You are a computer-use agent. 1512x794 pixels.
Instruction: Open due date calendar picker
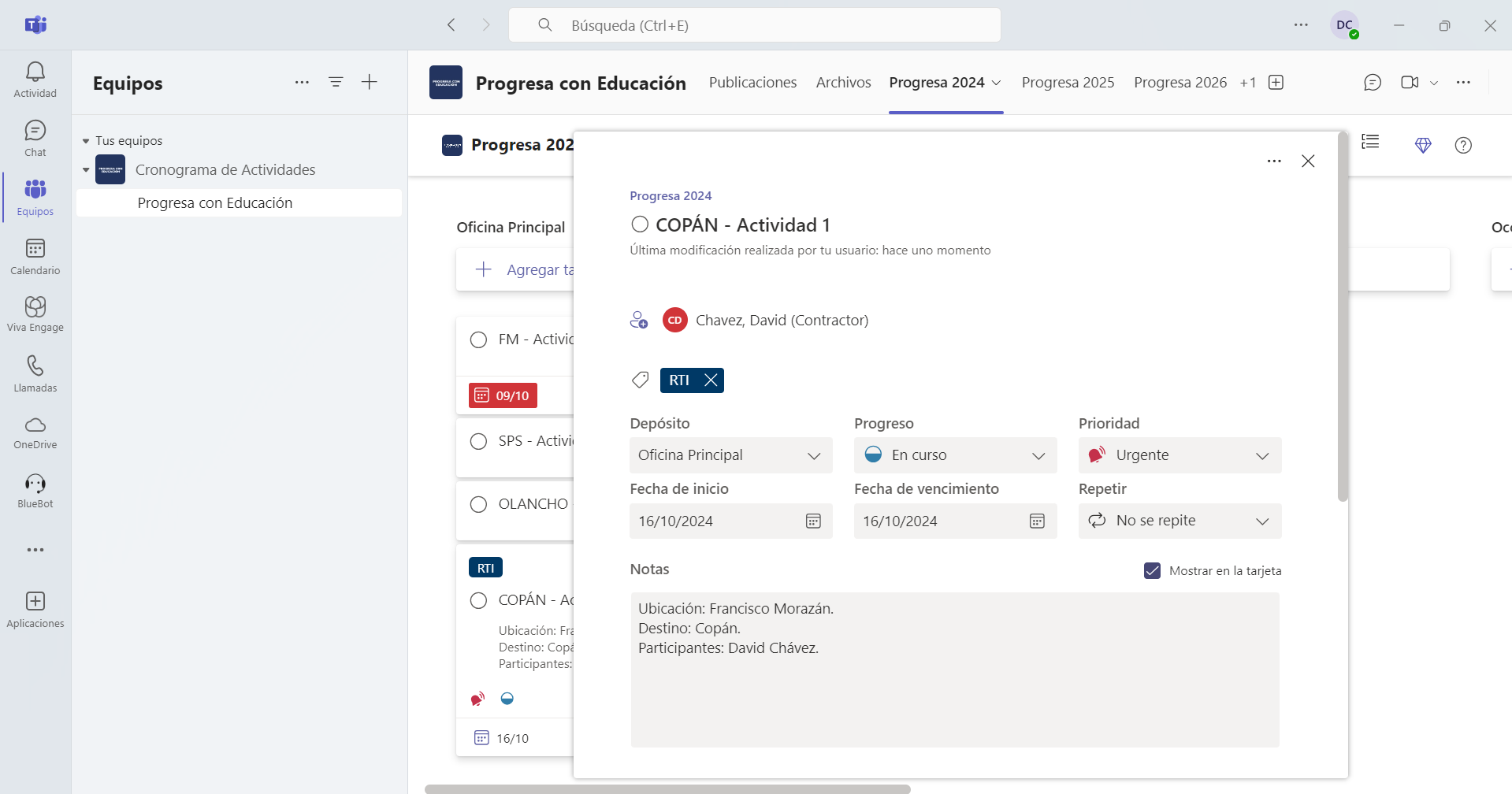coord(1037,521)
